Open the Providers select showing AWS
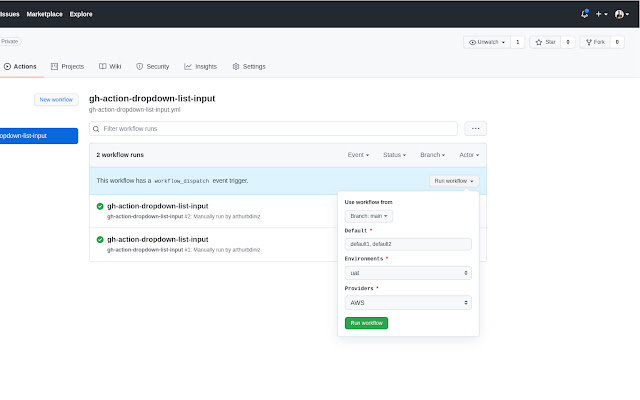The width and height of the screenshot is (640, 400). click(x=408, y=303)
